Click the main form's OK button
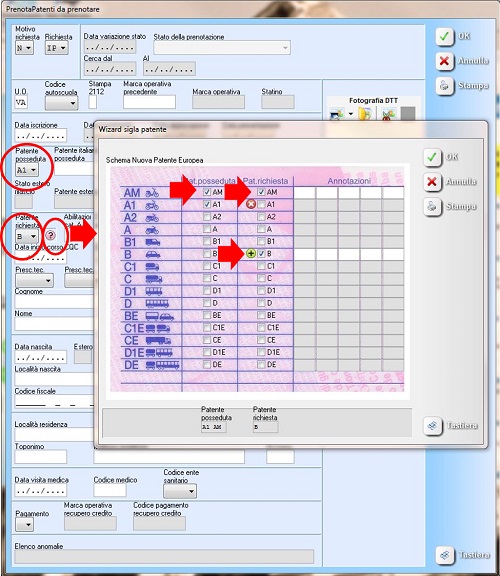 point(445,37)
